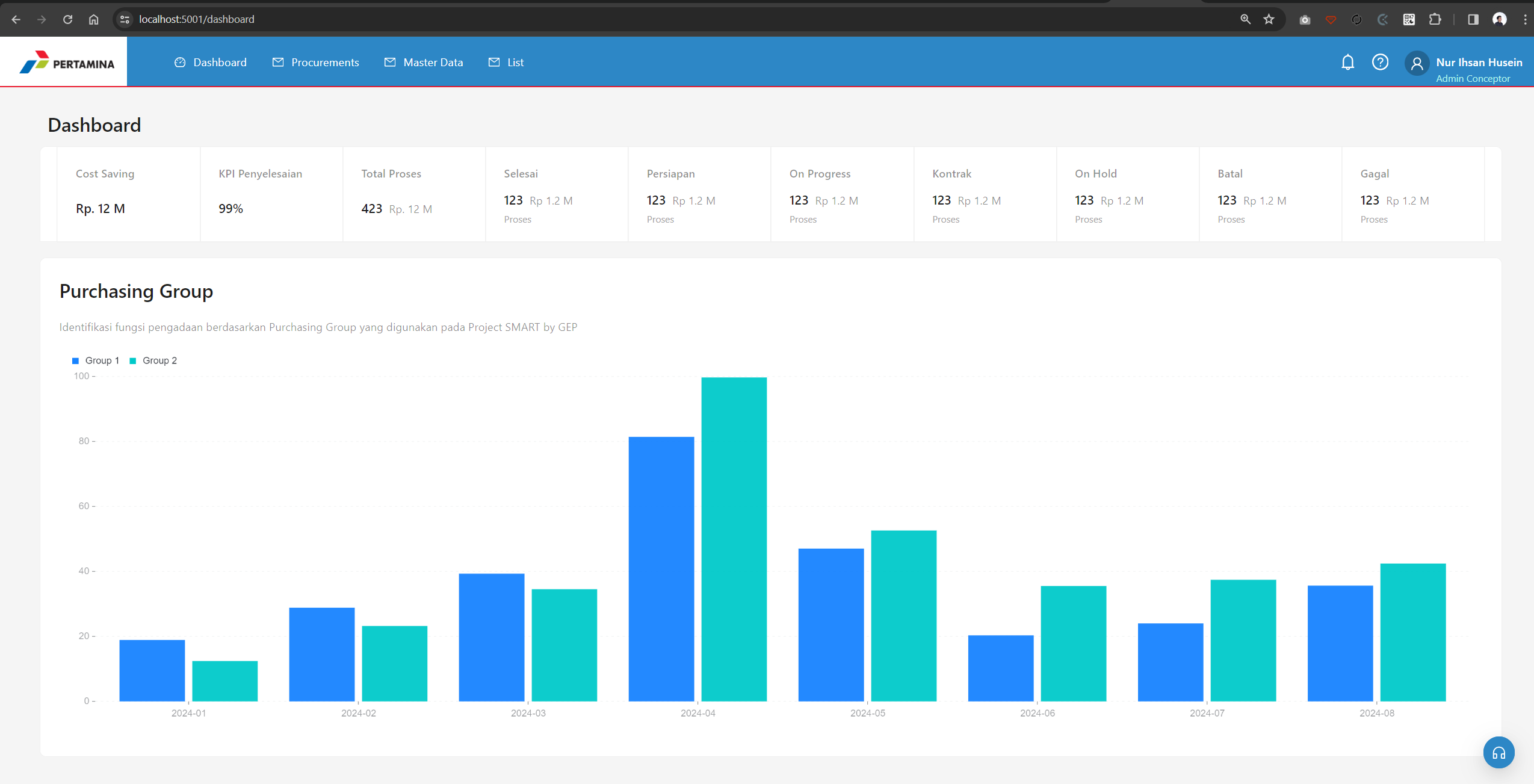Bookmark this page with the star icon
The image size is (1534, 784).
tap(1269, 19)
